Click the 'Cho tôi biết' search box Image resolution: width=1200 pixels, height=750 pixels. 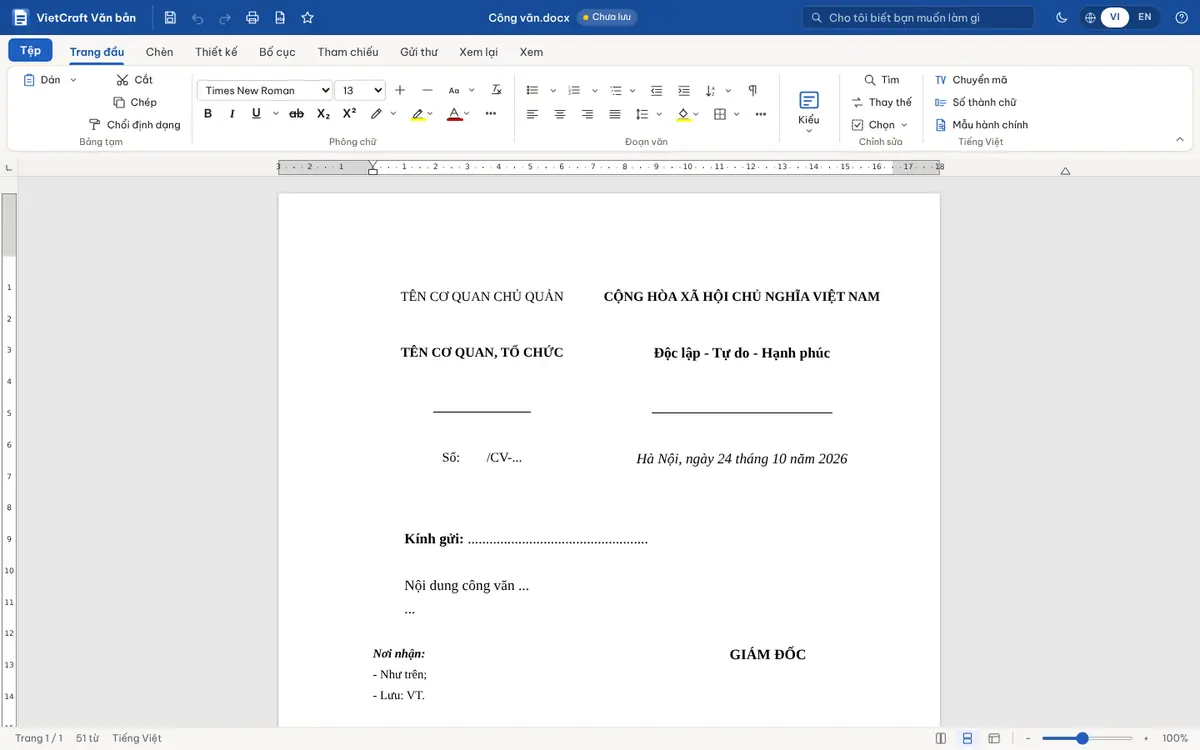918,18
